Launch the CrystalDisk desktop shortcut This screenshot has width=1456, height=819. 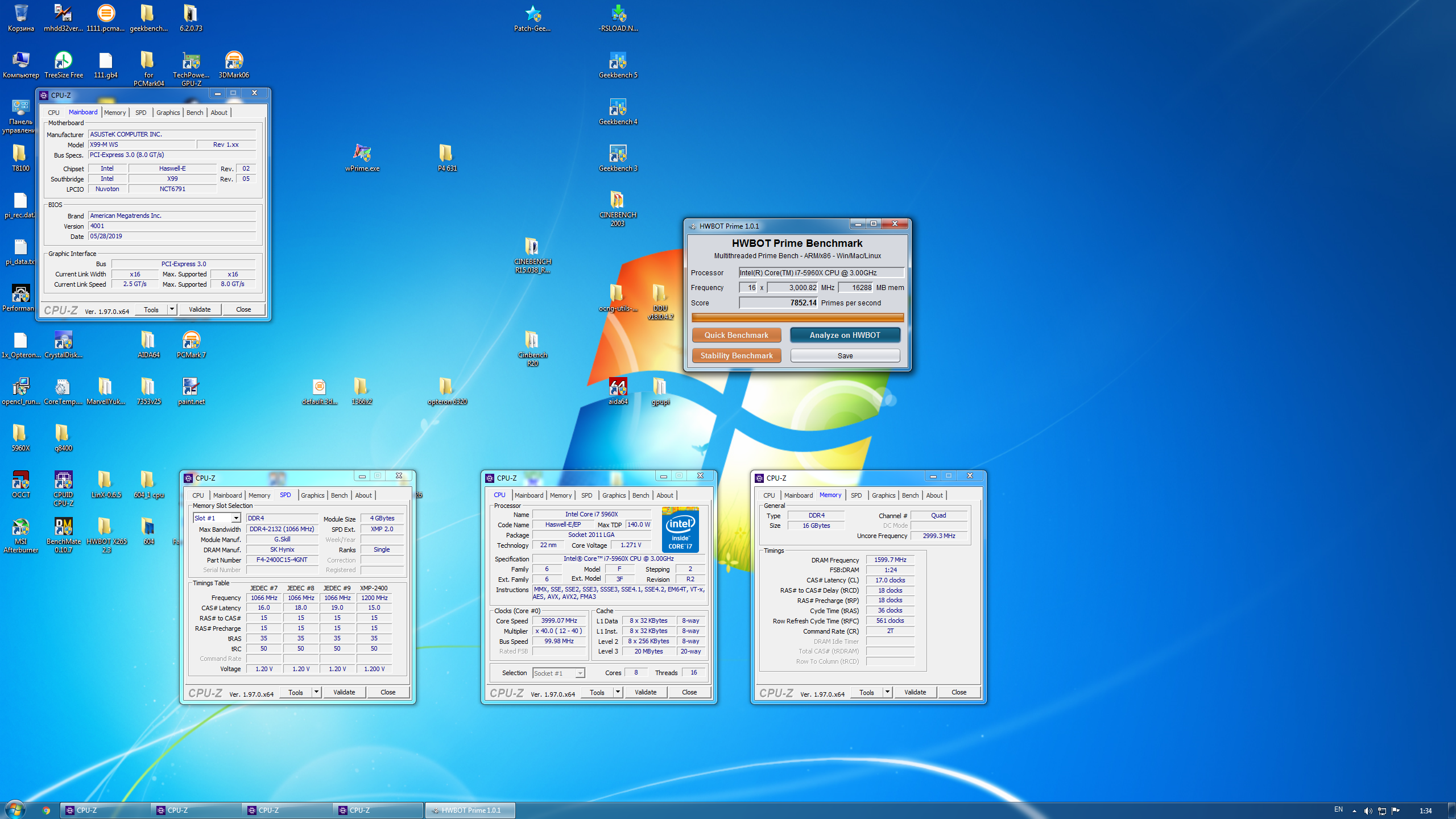[x=63, y=344]
